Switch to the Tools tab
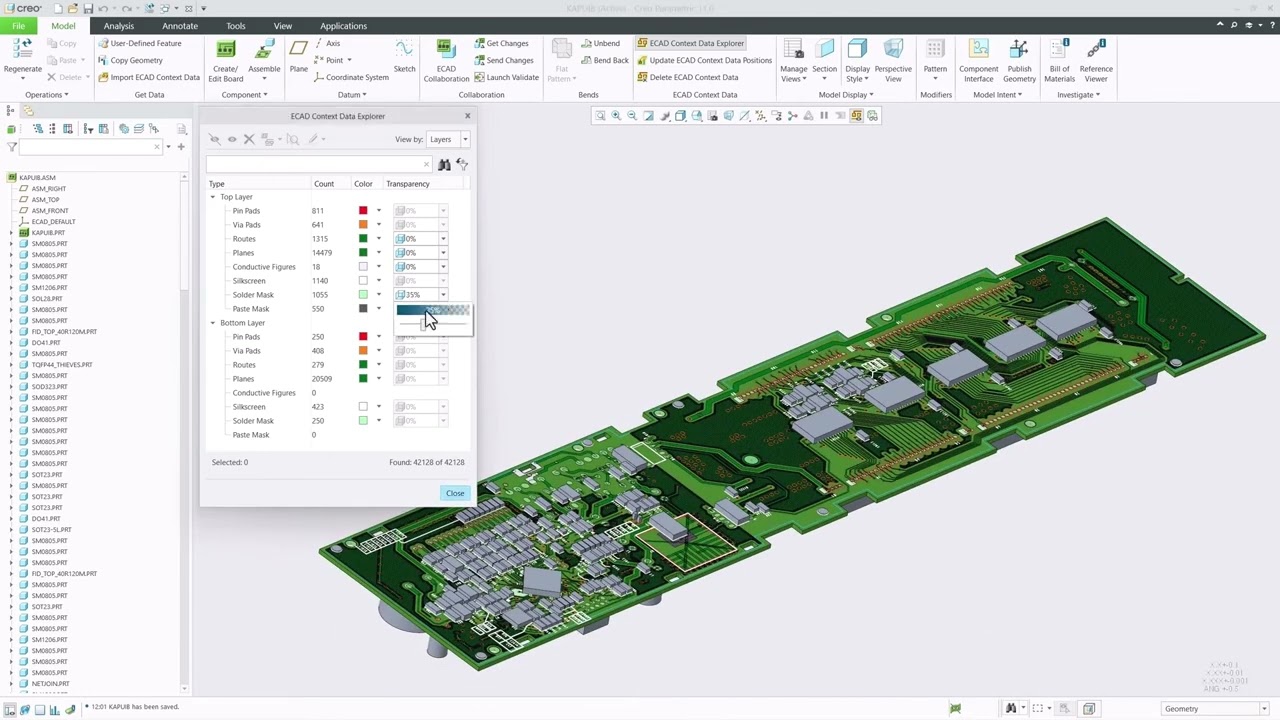This screenshot has height=720, width=1280. [235, 26]
